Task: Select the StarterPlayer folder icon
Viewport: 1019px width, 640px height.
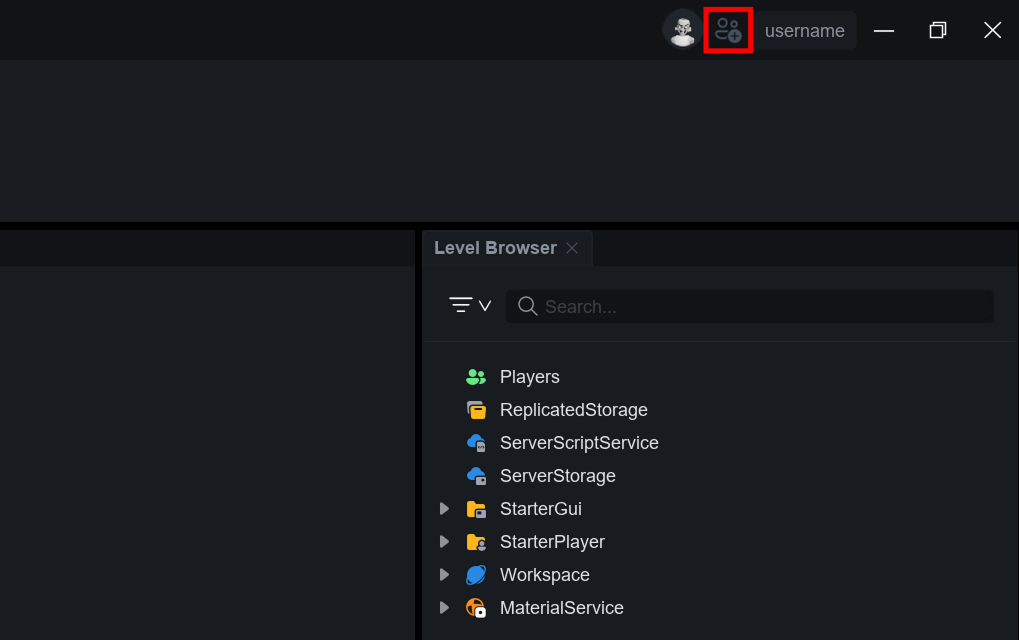Action: point(476,542)
